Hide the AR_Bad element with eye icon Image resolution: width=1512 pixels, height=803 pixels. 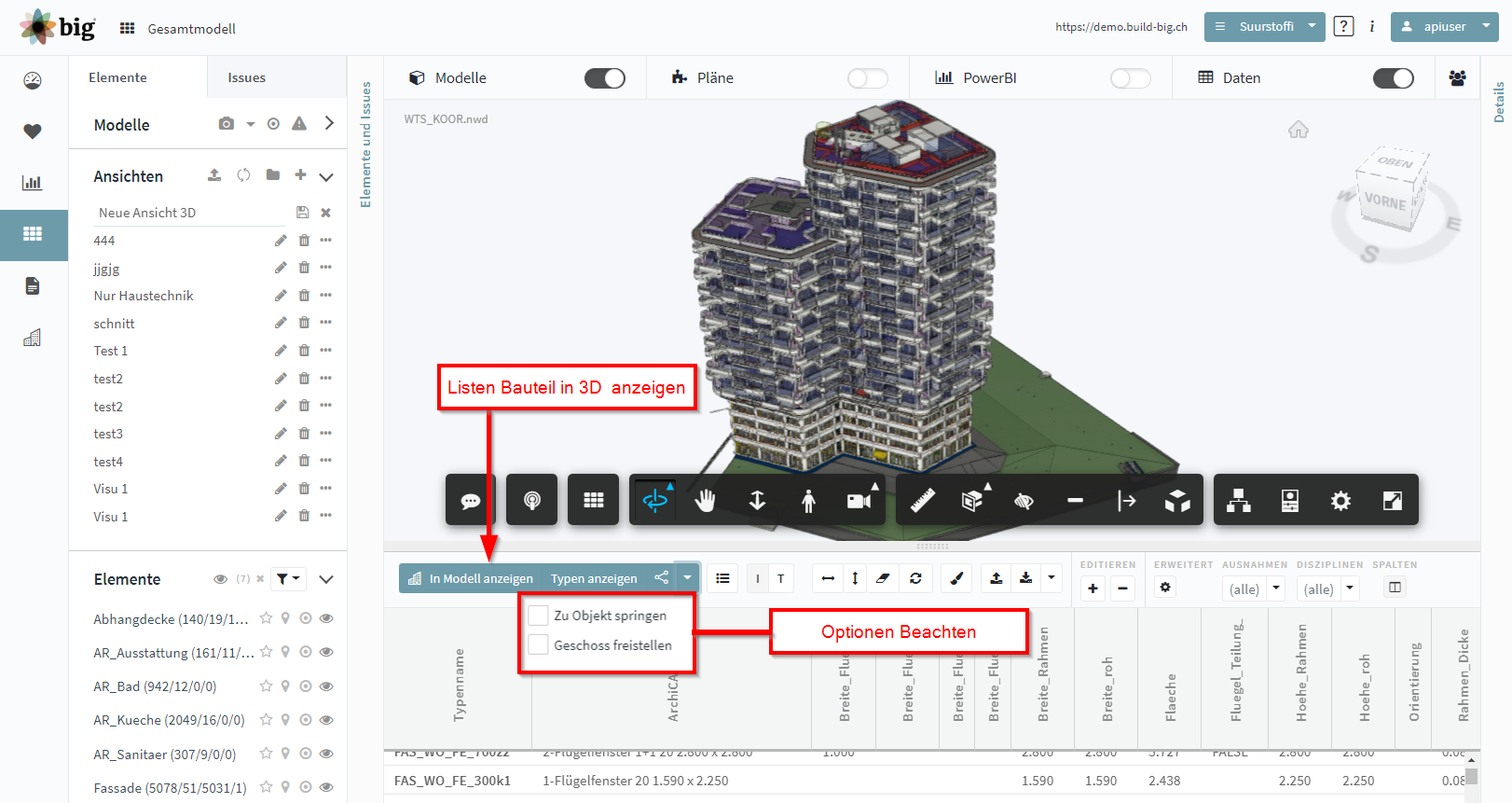tap(326, 686)
